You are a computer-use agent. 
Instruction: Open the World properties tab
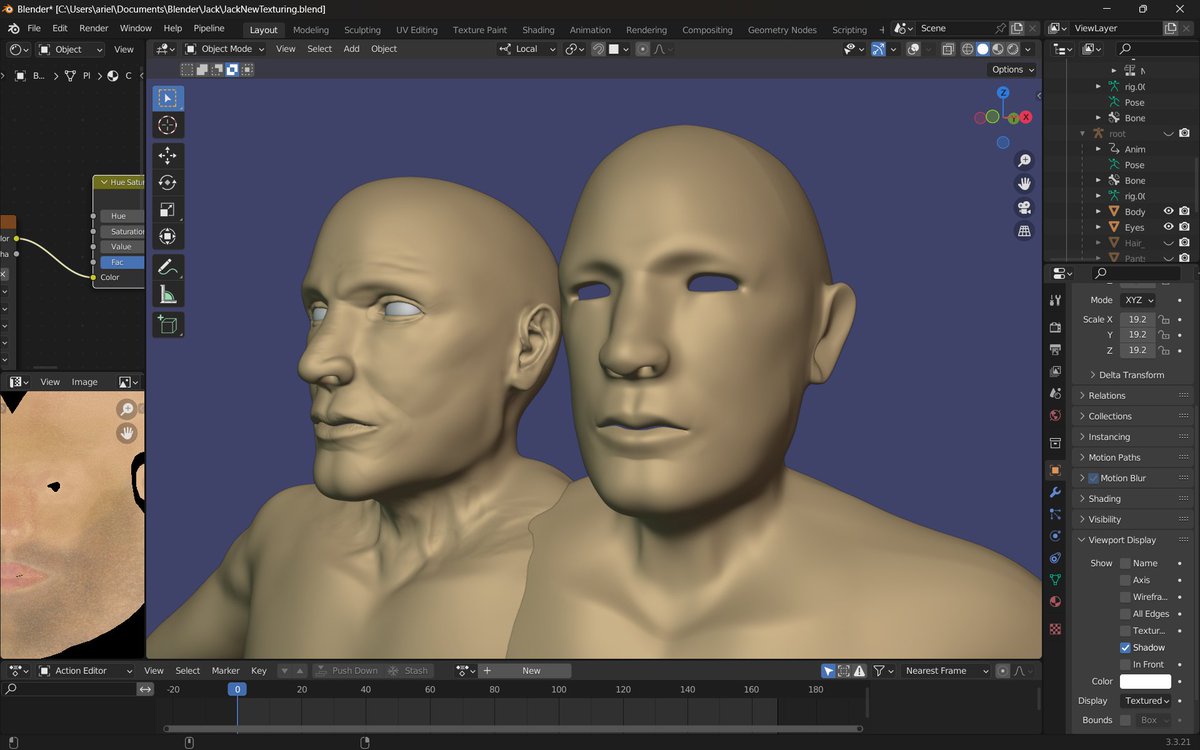(x=1055, y=416)
